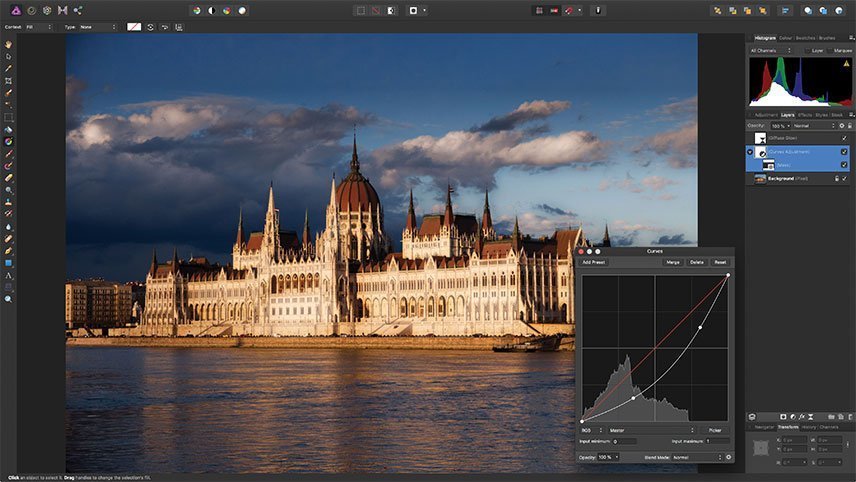Click the fill colour swatch in context toolbar
856x482 pixels.
tap(134, 27)
